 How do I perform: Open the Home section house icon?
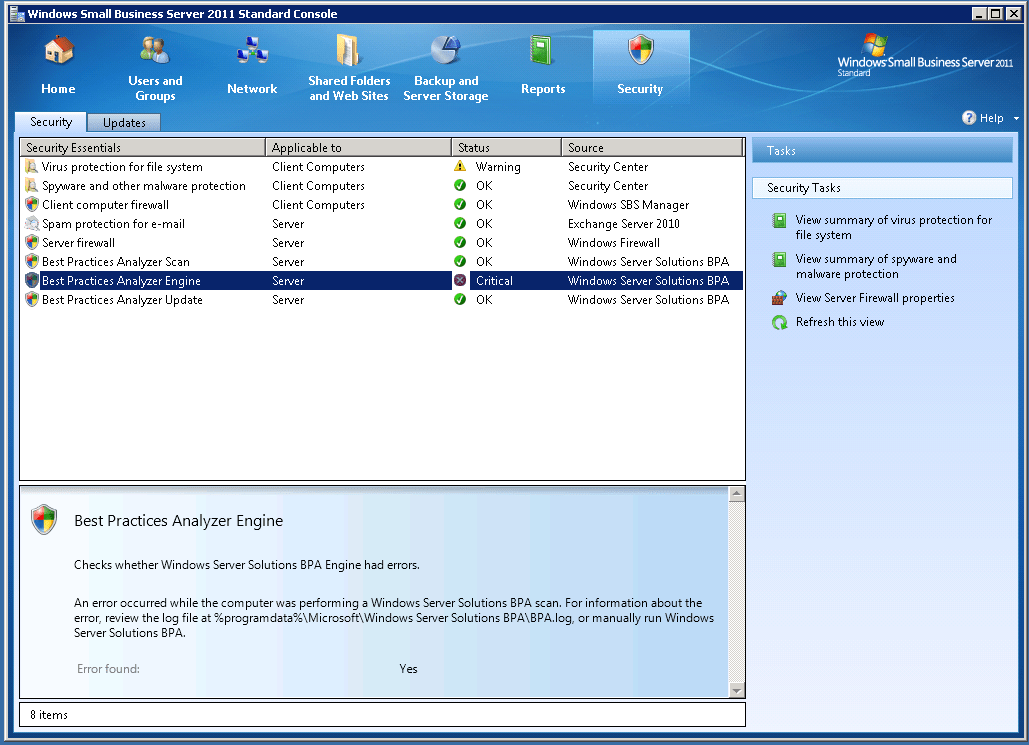tap(58, 51)
